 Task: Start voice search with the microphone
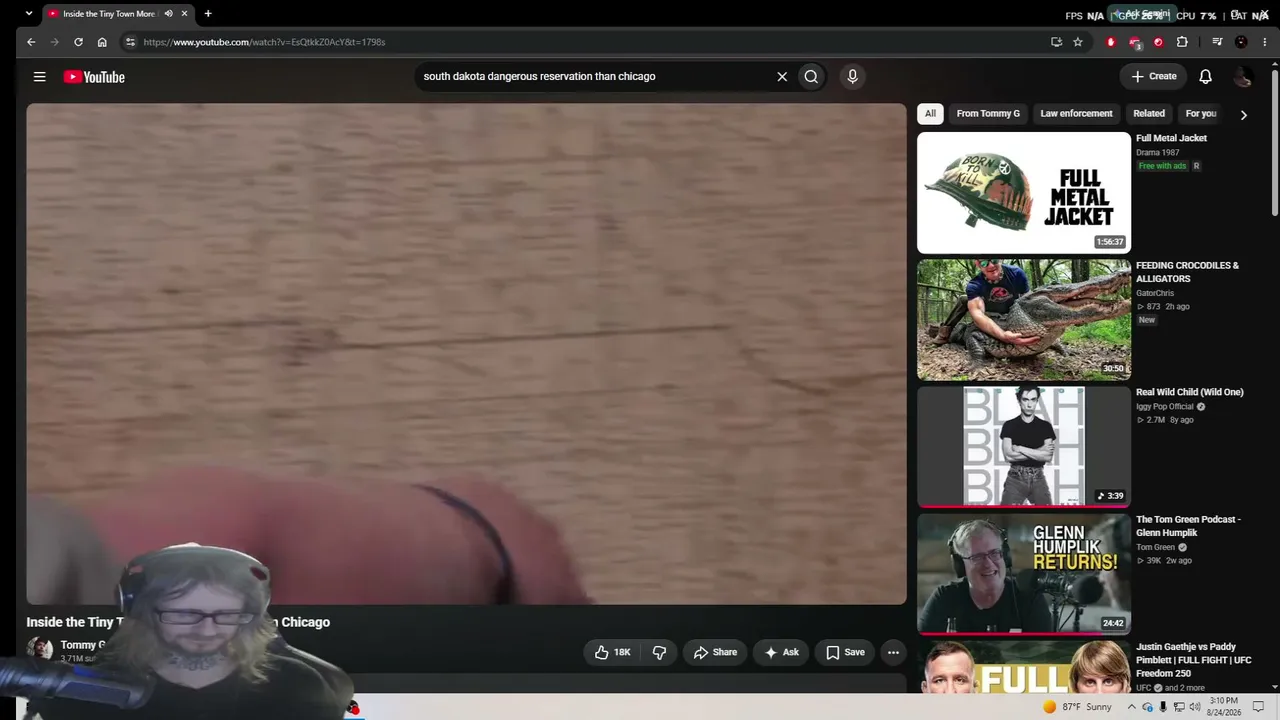click(x=852, y=77)
